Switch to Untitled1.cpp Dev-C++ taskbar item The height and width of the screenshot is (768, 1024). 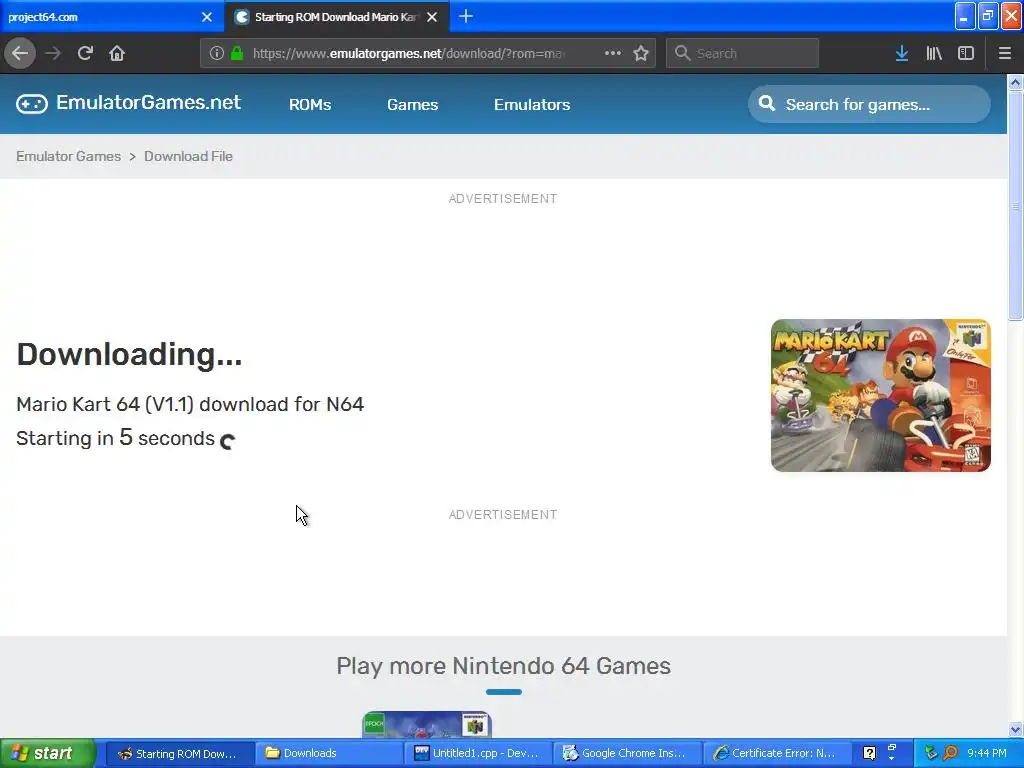coord(477,753)
